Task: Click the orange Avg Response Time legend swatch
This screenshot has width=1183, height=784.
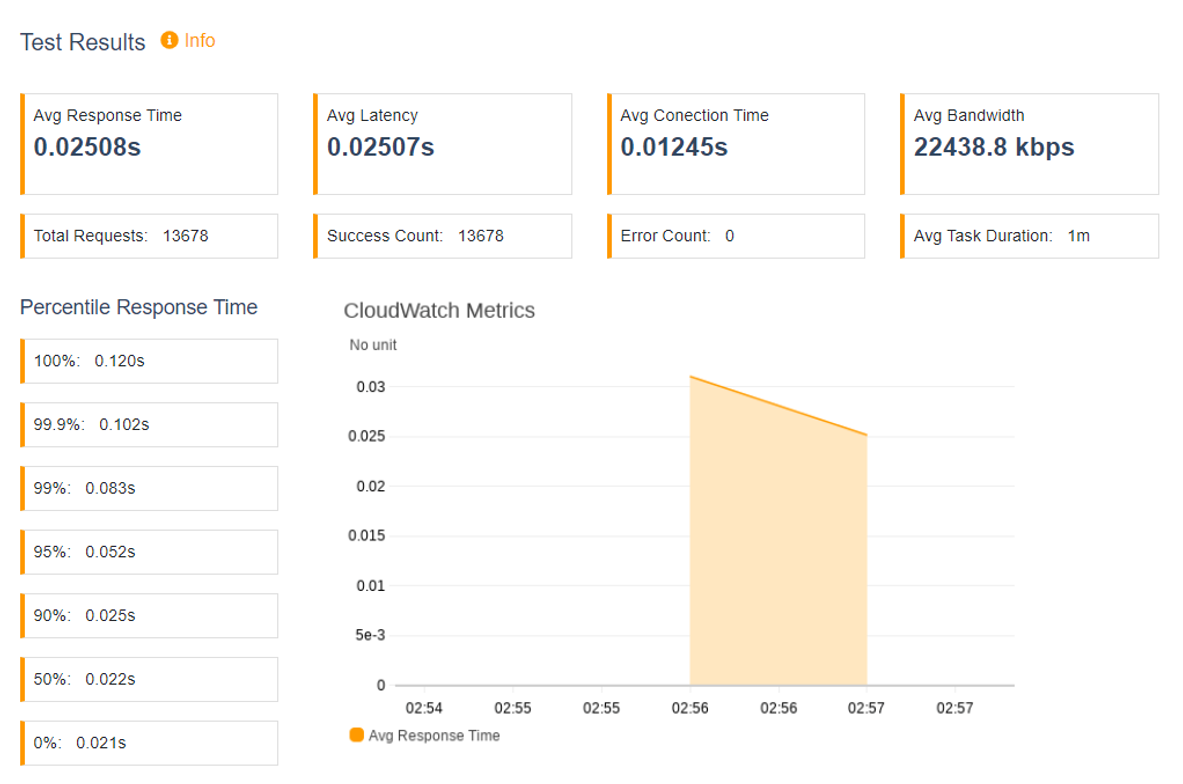Action: [357, 735]
